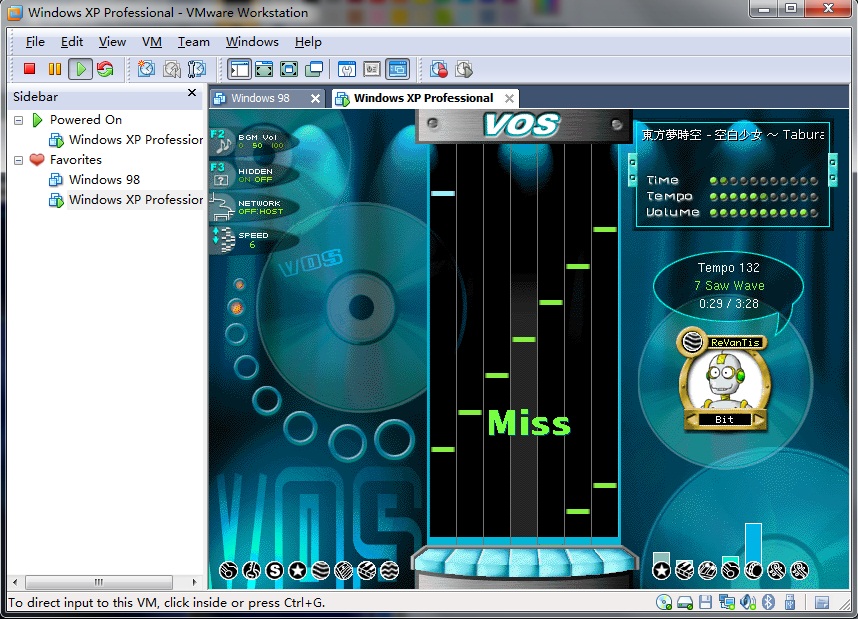Start recording with red dot clock icon
Image resolution: width=858 pixels, height=619 pixels.
pyautogui.click(x=438, y=69)
